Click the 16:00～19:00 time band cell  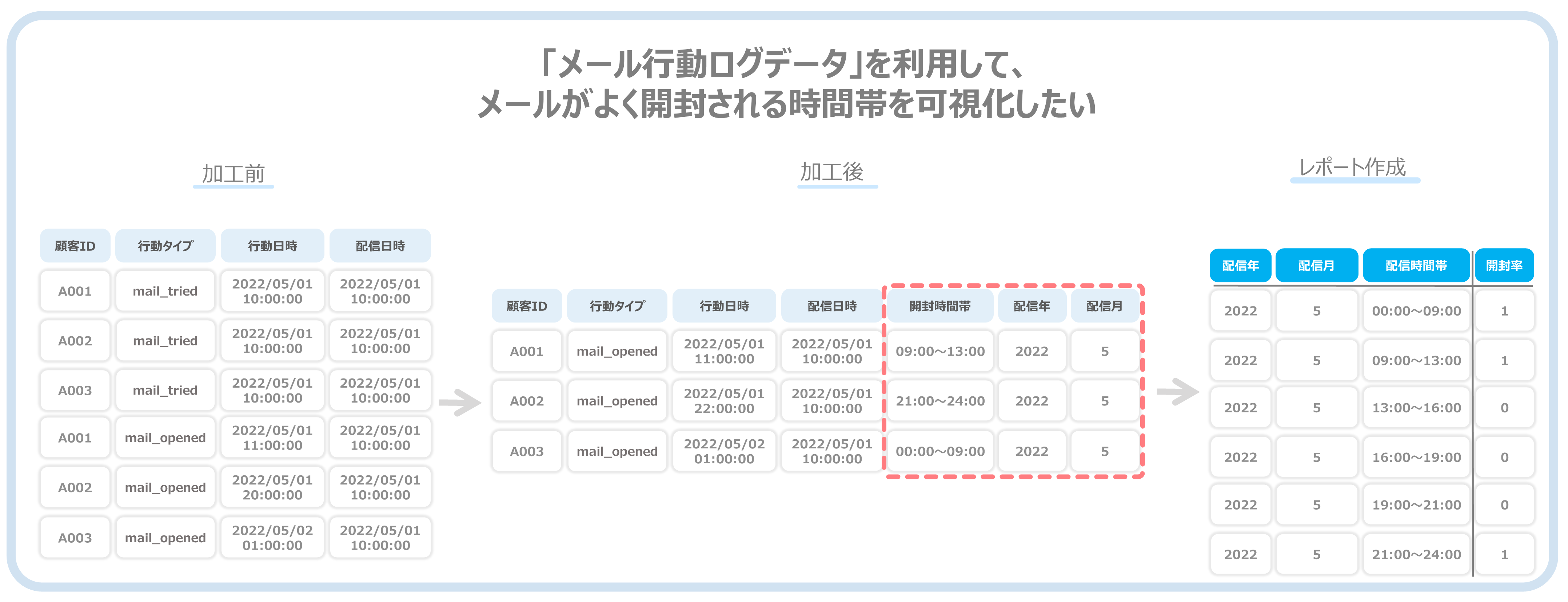1416,457
